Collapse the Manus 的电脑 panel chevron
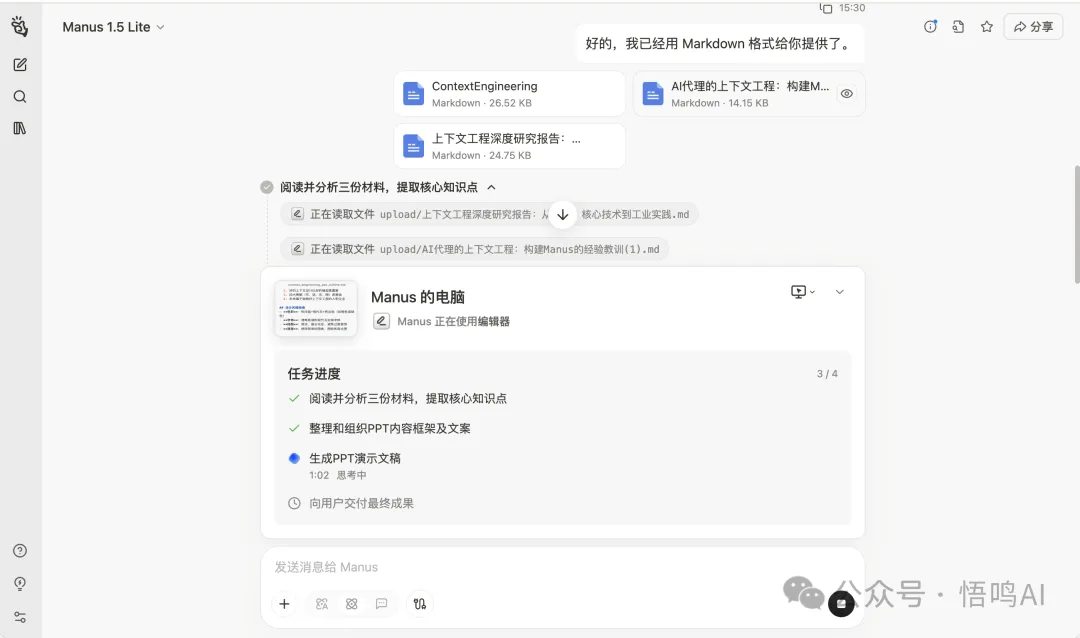Image resolution: width=1080 pixels, height=638 pixels. [839, 292]
